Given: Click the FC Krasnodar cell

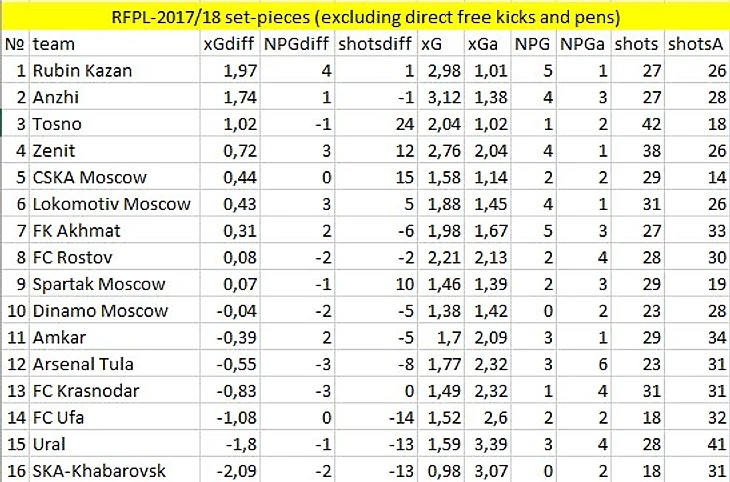Looking at the screenshot, I should (110, 391).
